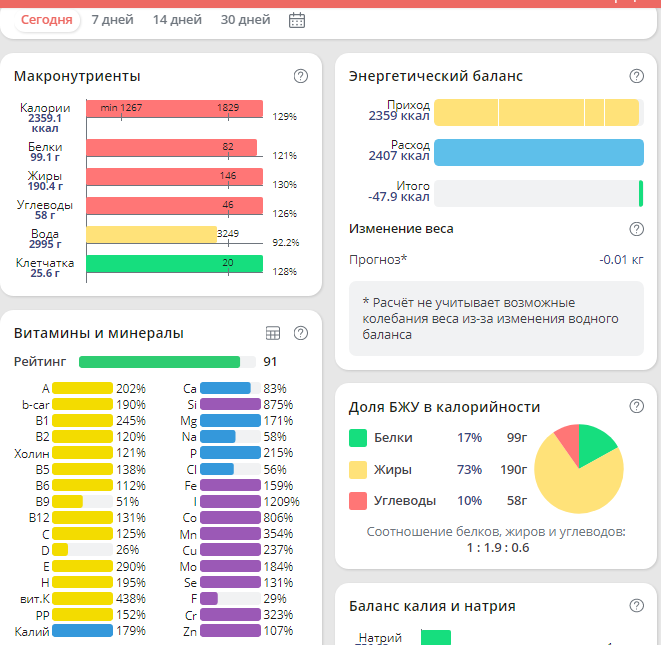Click the blue Расход energy bar
This screenshot has height=645, width=661.
point(538,152)
